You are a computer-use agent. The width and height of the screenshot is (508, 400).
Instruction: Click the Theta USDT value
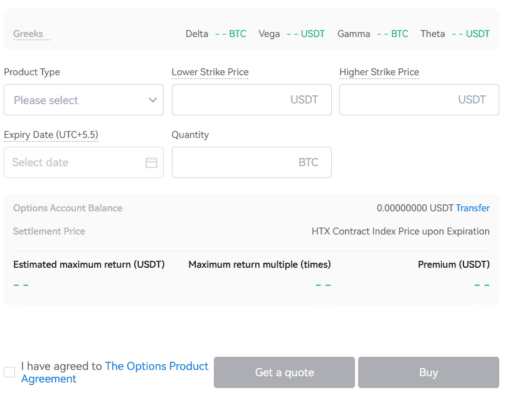click(x=471, y=34)
